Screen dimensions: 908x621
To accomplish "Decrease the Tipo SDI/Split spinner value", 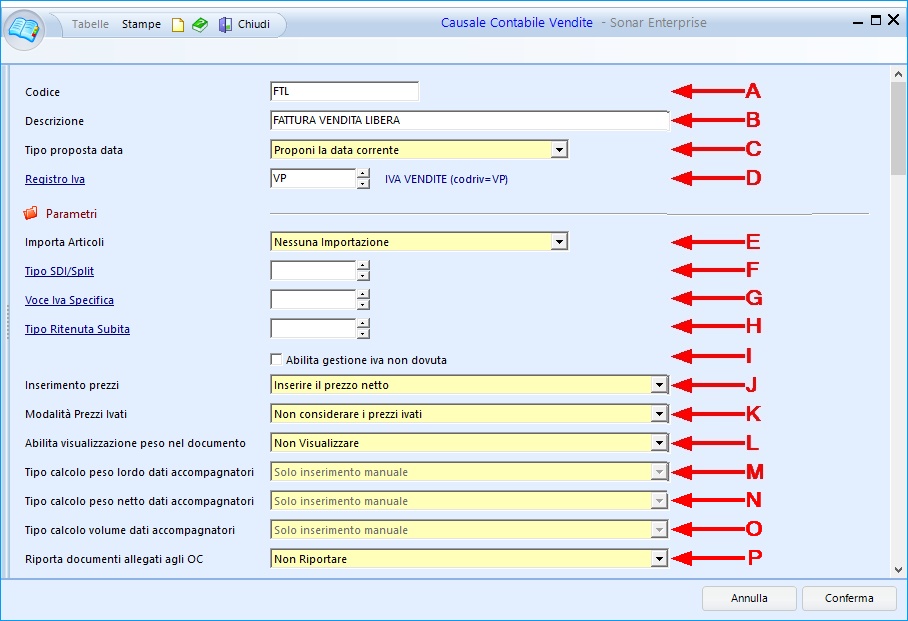I will coord(363,276).
